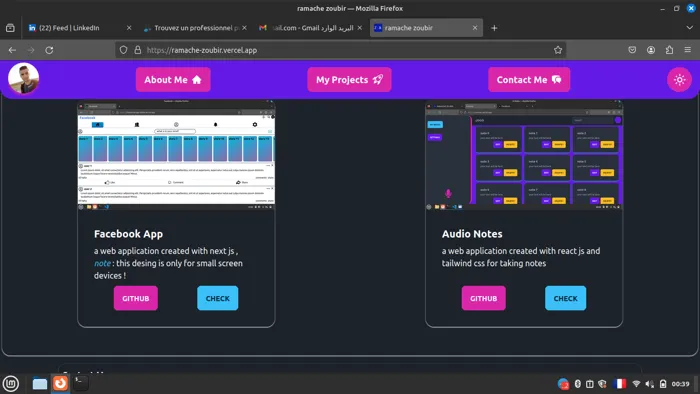Close the ramache zoubir tab

coord(475,28)
